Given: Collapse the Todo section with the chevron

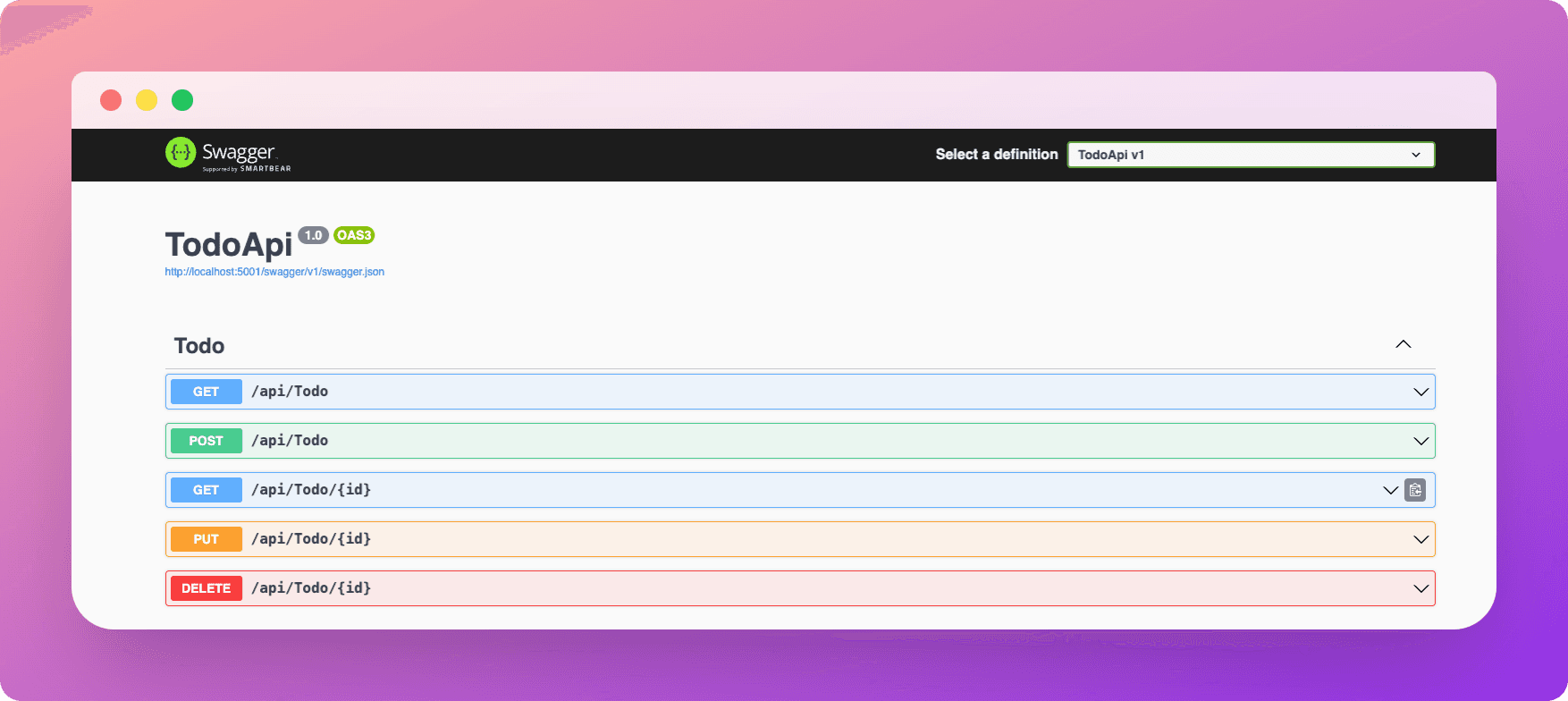Looking at the screenshot, I should pyautogui.click(x=1404, y=345).
